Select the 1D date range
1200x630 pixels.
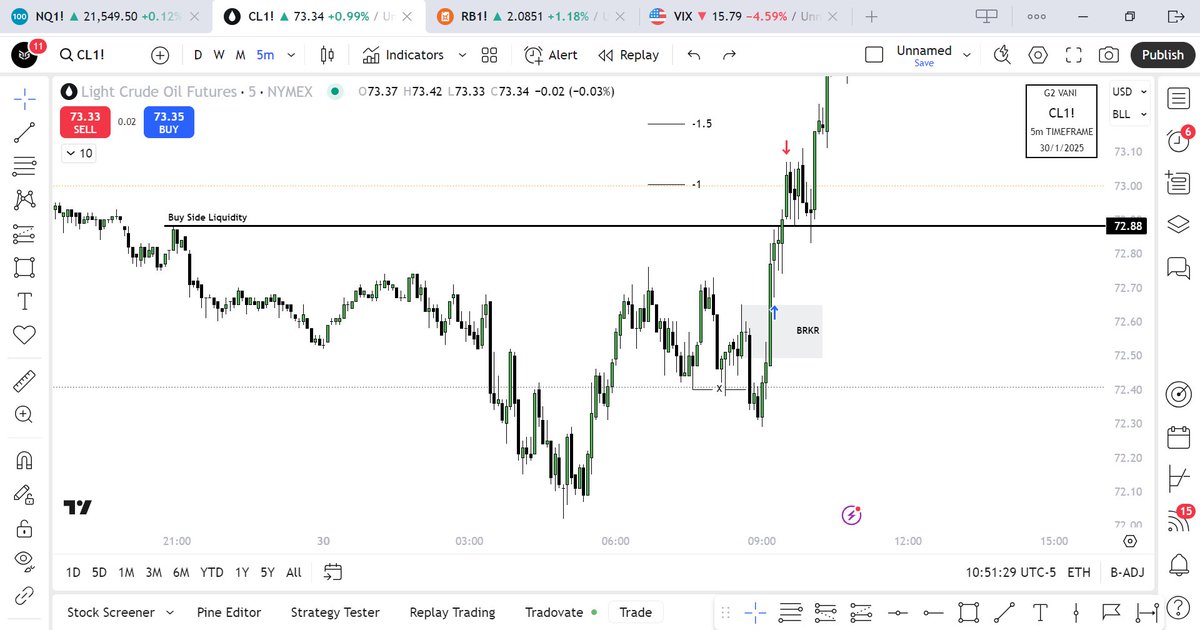[x=73, y=572]
